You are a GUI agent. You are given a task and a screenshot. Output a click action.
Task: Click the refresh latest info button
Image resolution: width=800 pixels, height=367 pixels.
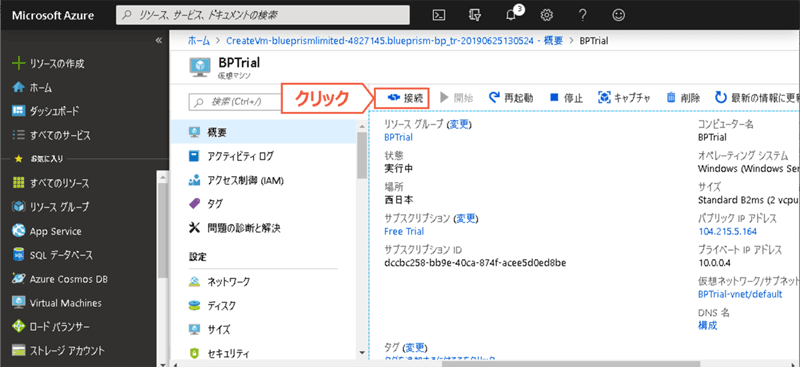[x=757, y=98]
